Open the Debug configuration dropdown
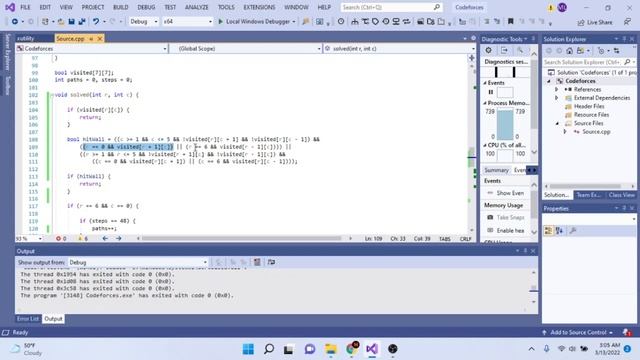The height and width of the screenshot is (360, 640). pyautogui.click(x=144, y=22)
